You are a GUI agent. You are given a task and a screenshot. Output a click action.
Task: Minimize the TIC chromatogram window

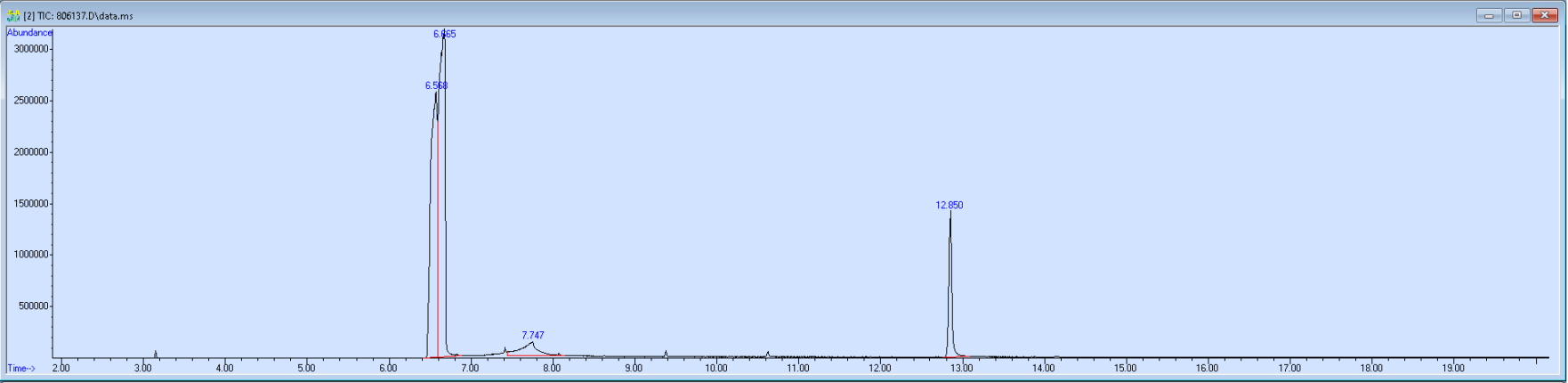pyautogui.click(x=1488, y=15)
